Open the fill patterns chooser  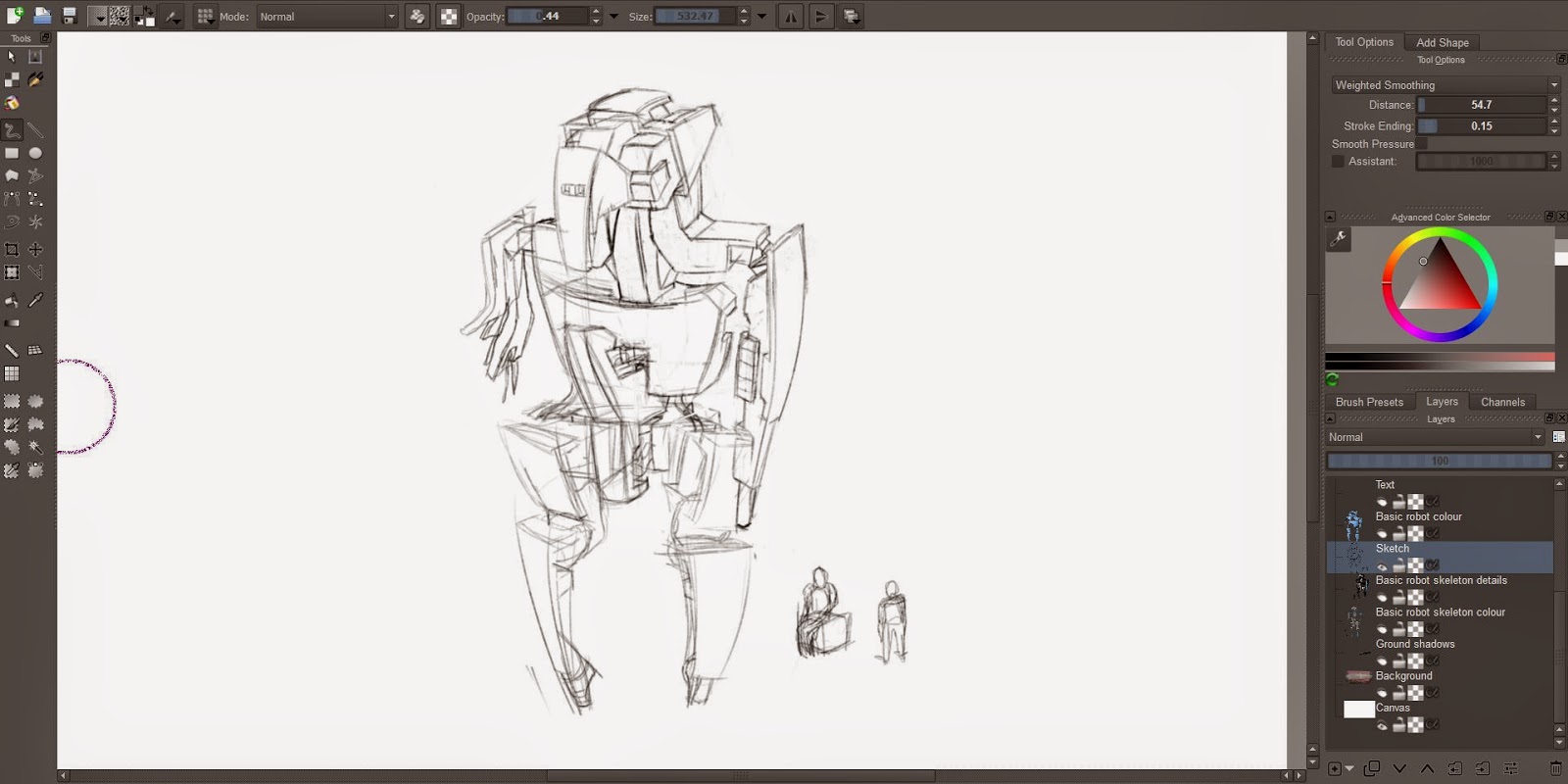120,16
